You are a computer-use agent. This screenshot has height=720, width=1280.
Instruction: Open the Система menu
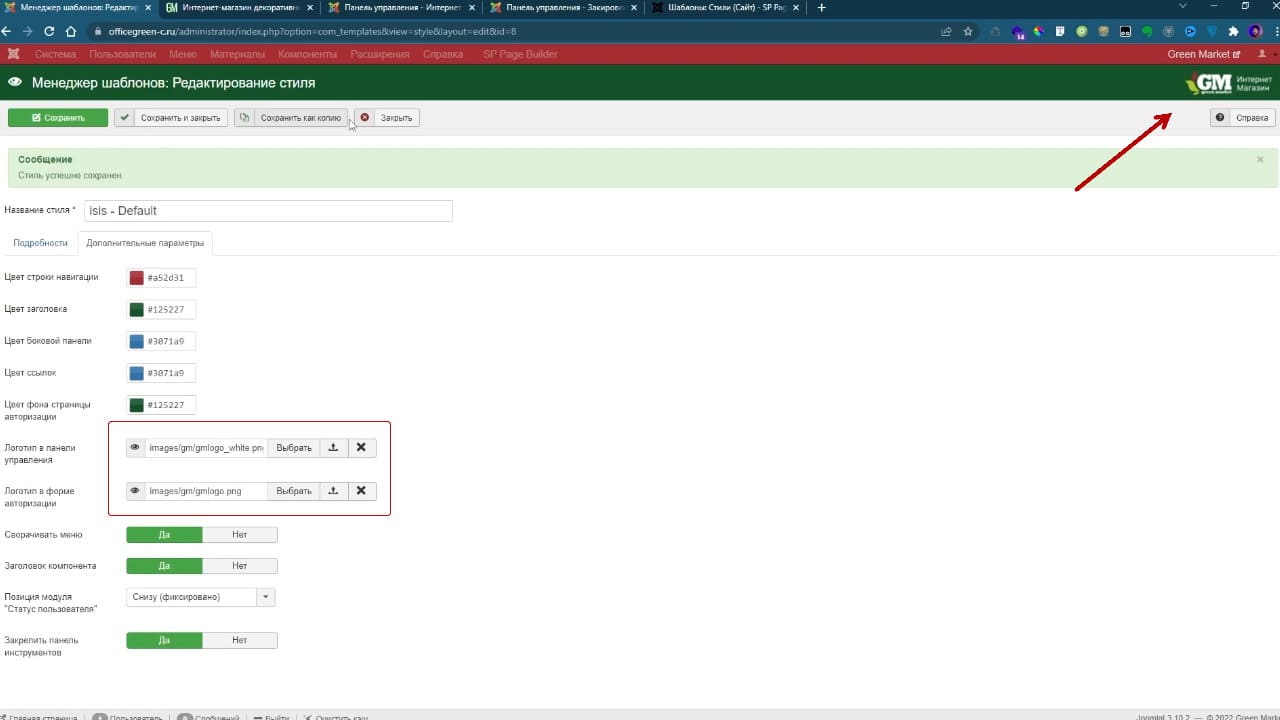click(55, 54)
